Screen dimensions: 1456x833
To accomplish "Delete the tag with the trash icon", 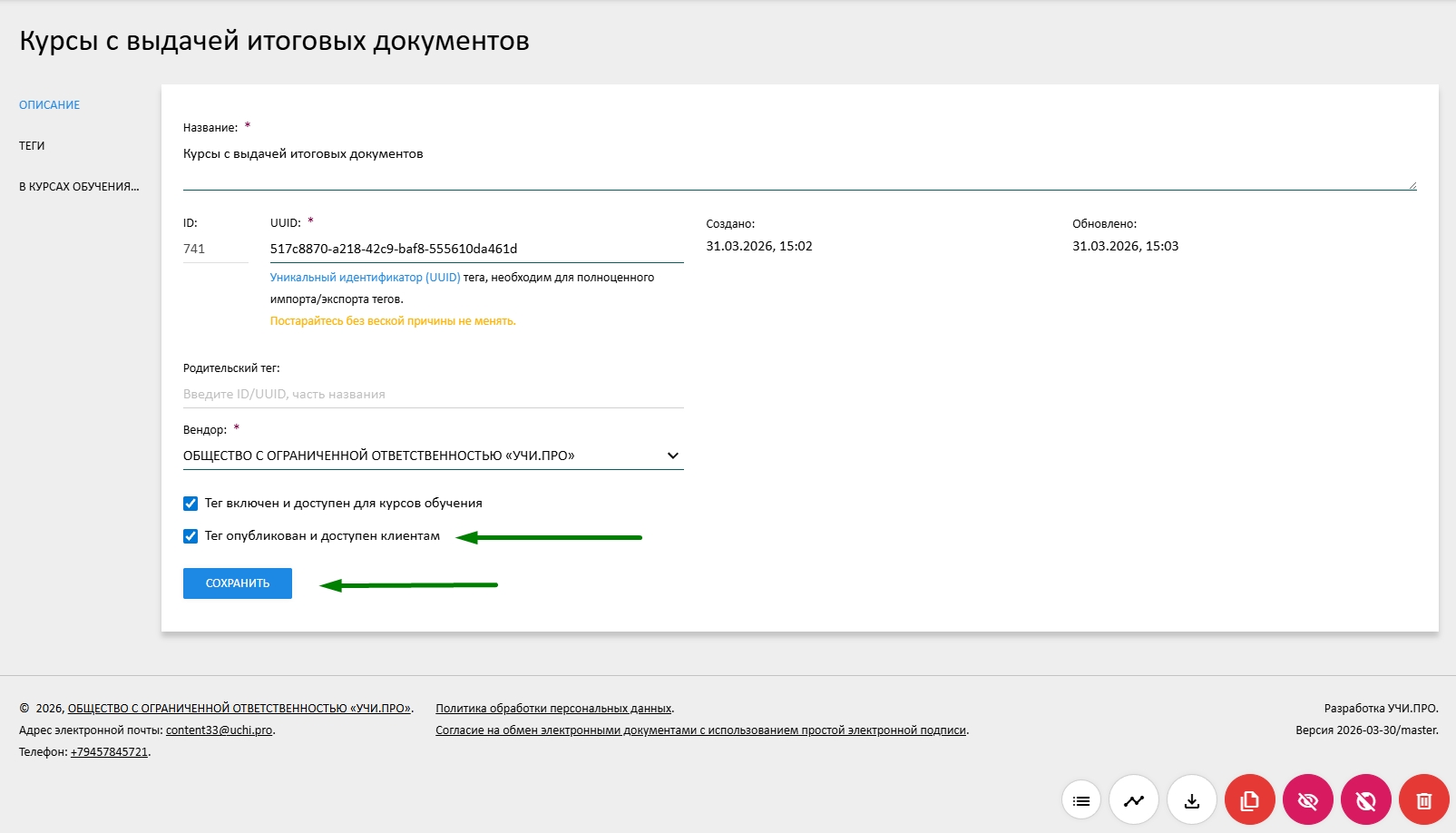I will pyautogui.click(x=1422, y=799).
